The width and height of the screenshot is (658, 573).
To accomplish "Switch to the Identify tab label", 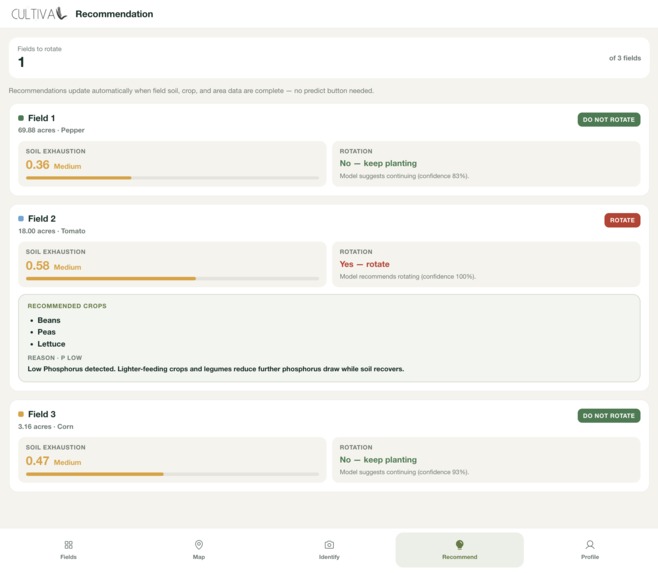I will coord(329,557).
